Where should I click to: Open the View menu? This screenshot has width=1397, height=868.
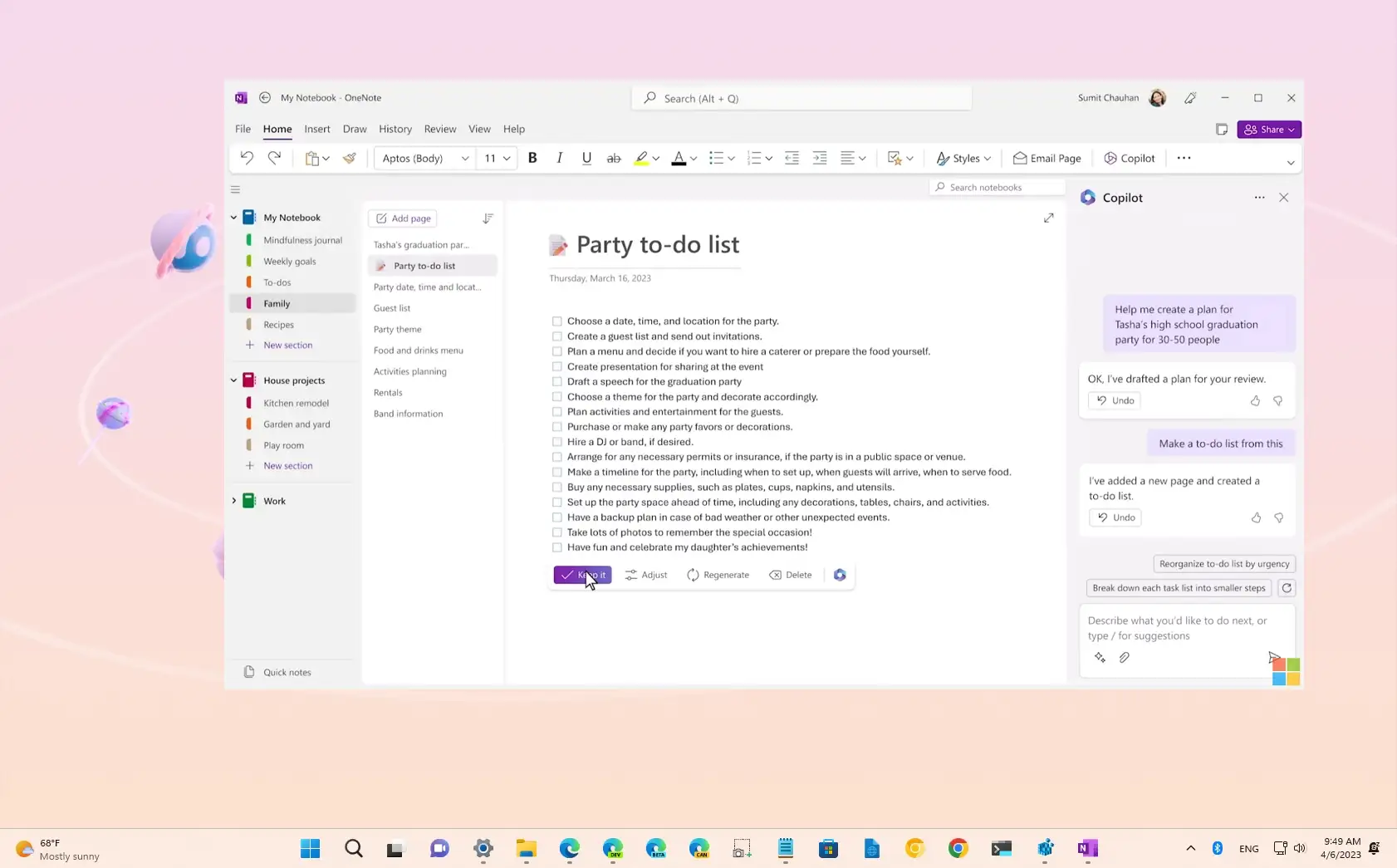point(479,129)
